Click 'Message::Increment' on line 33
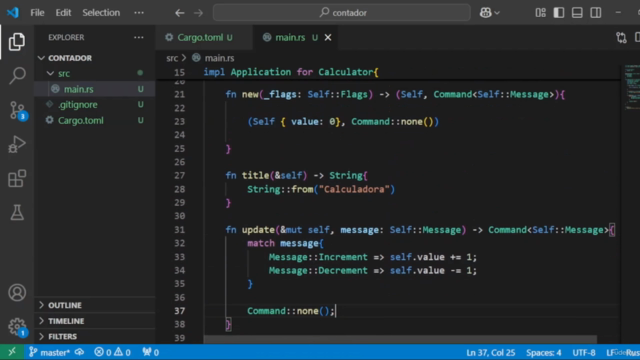Image resolution: width=640 pixels, height=360 pixels. [x=318, y=257]
